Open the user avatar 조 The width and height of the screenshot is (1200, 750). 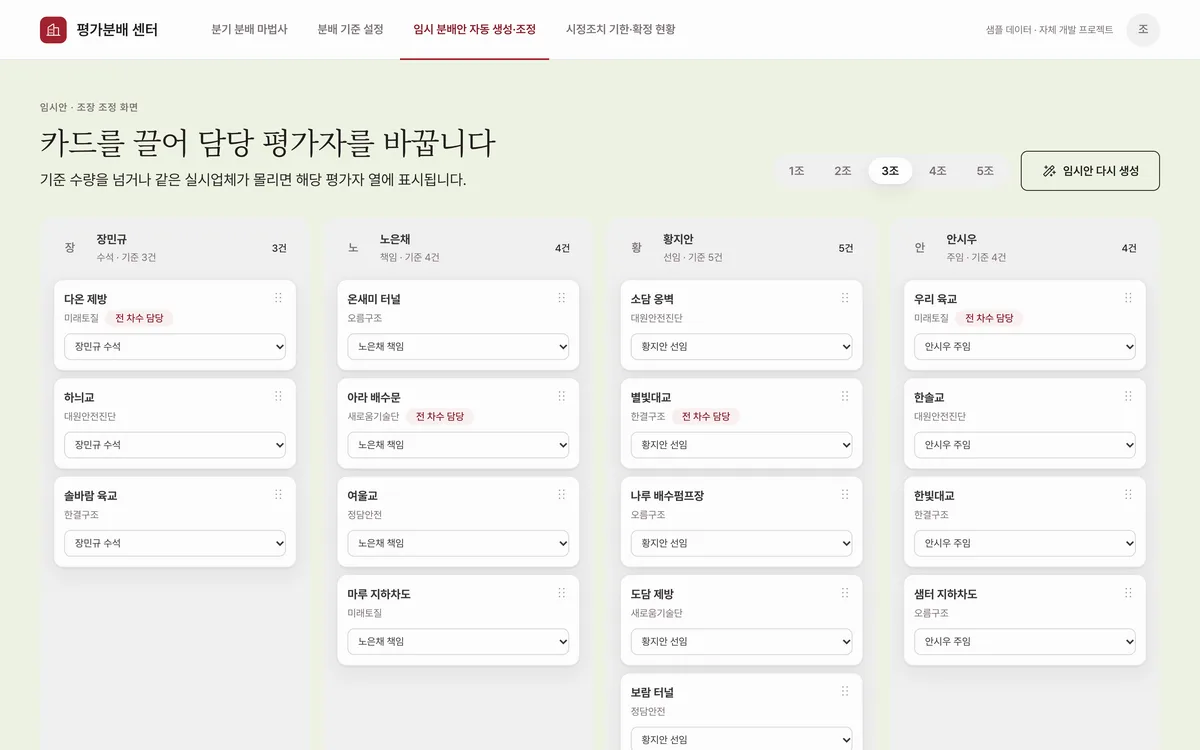[1143, 30]
